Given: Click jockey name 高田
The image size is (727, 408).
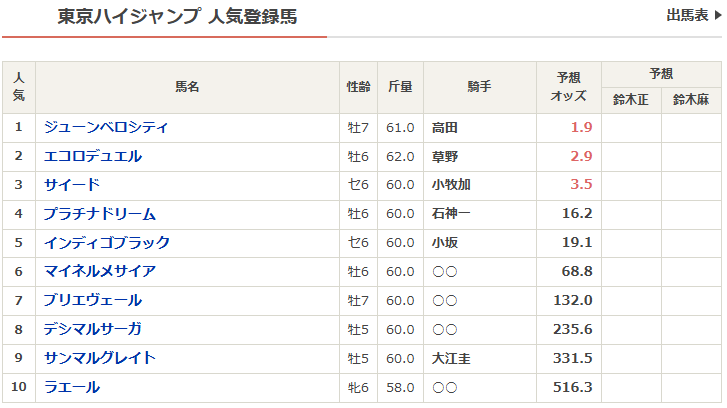Looking at the screenshot, I should point(445,128).
